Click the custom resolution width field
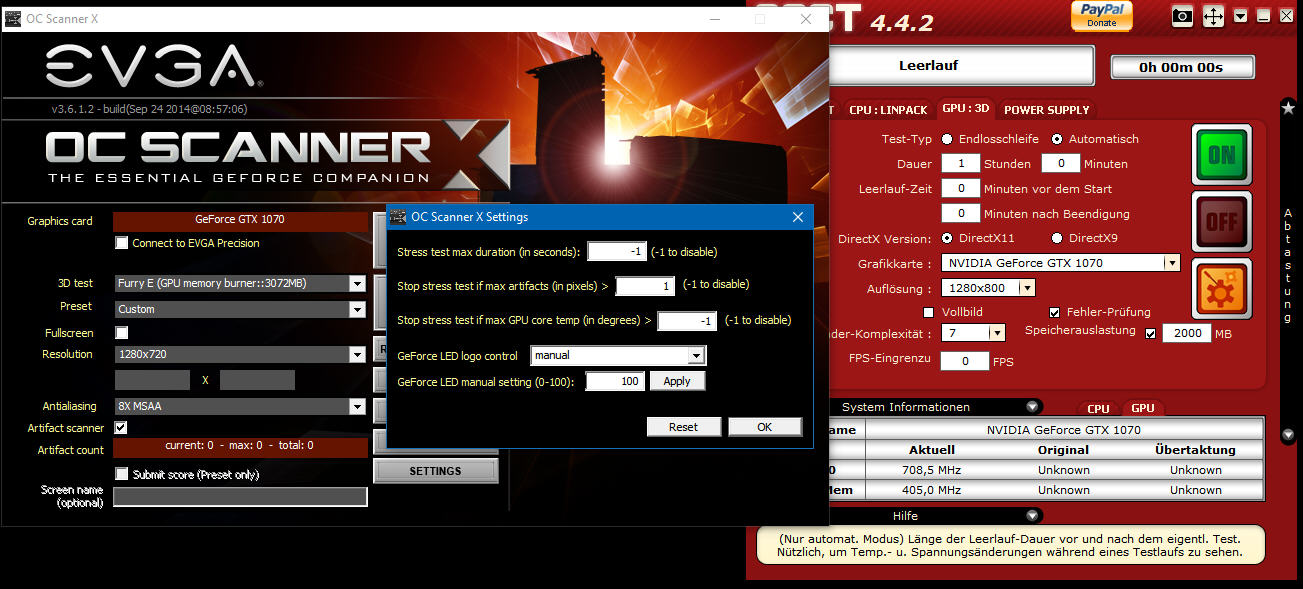The image size is (1303, 589). click(x=152, y=380)
